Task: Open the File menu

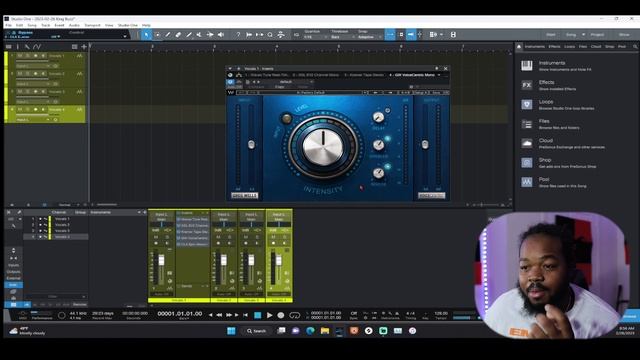Action: coord(8,25)
